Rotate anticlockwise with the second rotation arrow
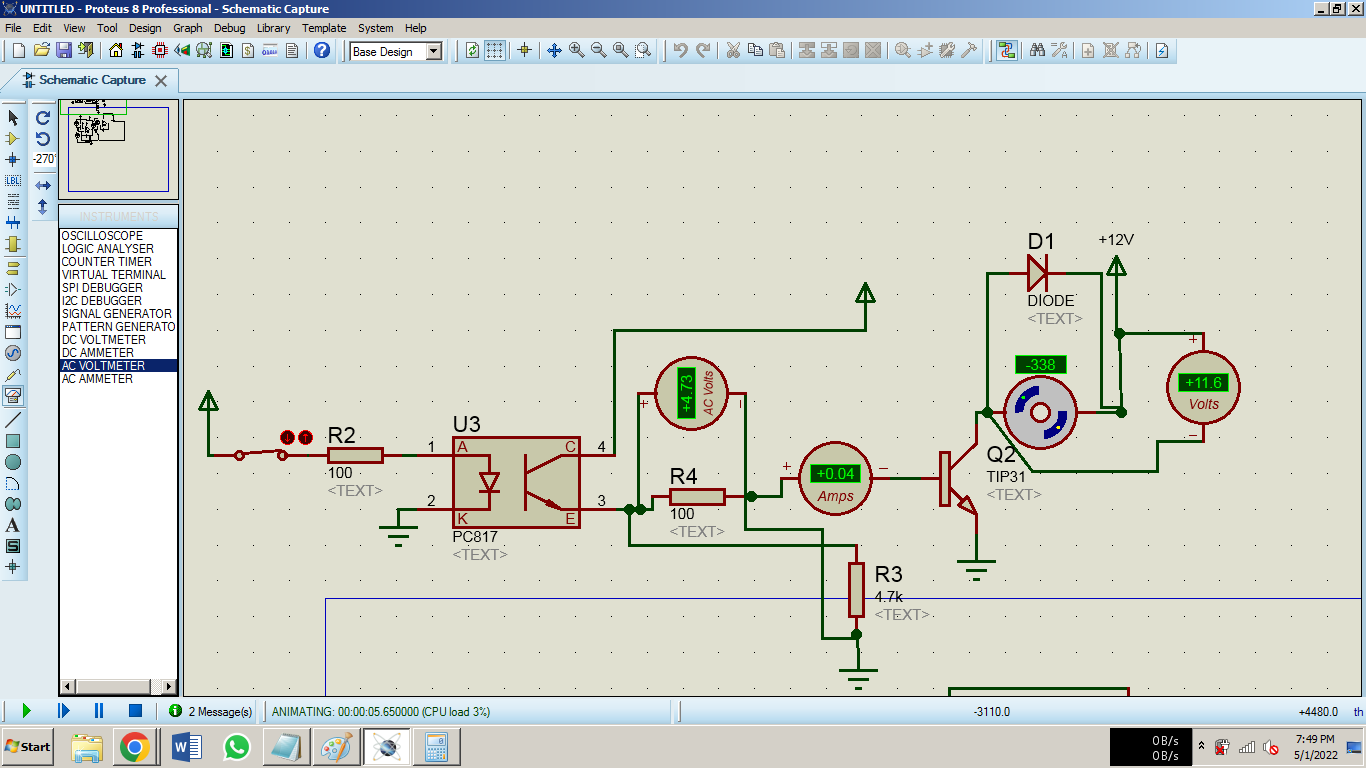Image resolution: width=1366 pixels, height=768 pixels. coord(43,139)
